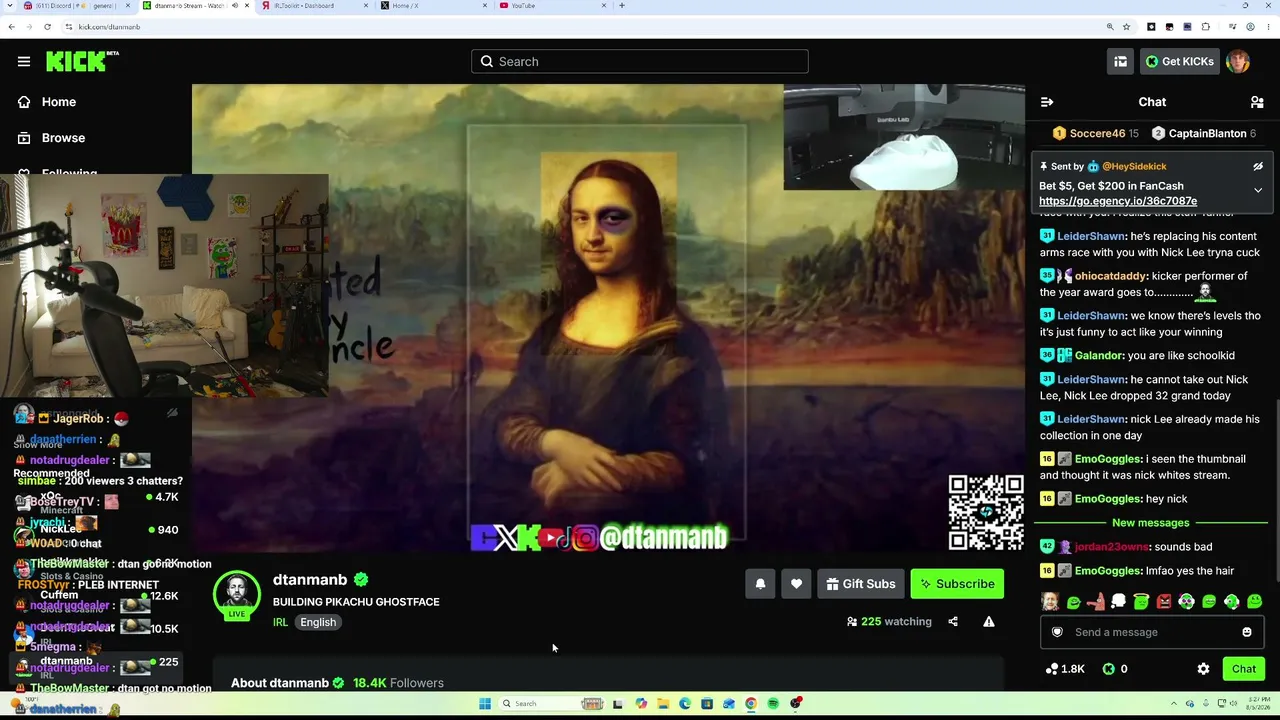The width and height of the screenshot is (1280, 720).
Task: Click the 18.4K Followers count
Action: [398, 683]
